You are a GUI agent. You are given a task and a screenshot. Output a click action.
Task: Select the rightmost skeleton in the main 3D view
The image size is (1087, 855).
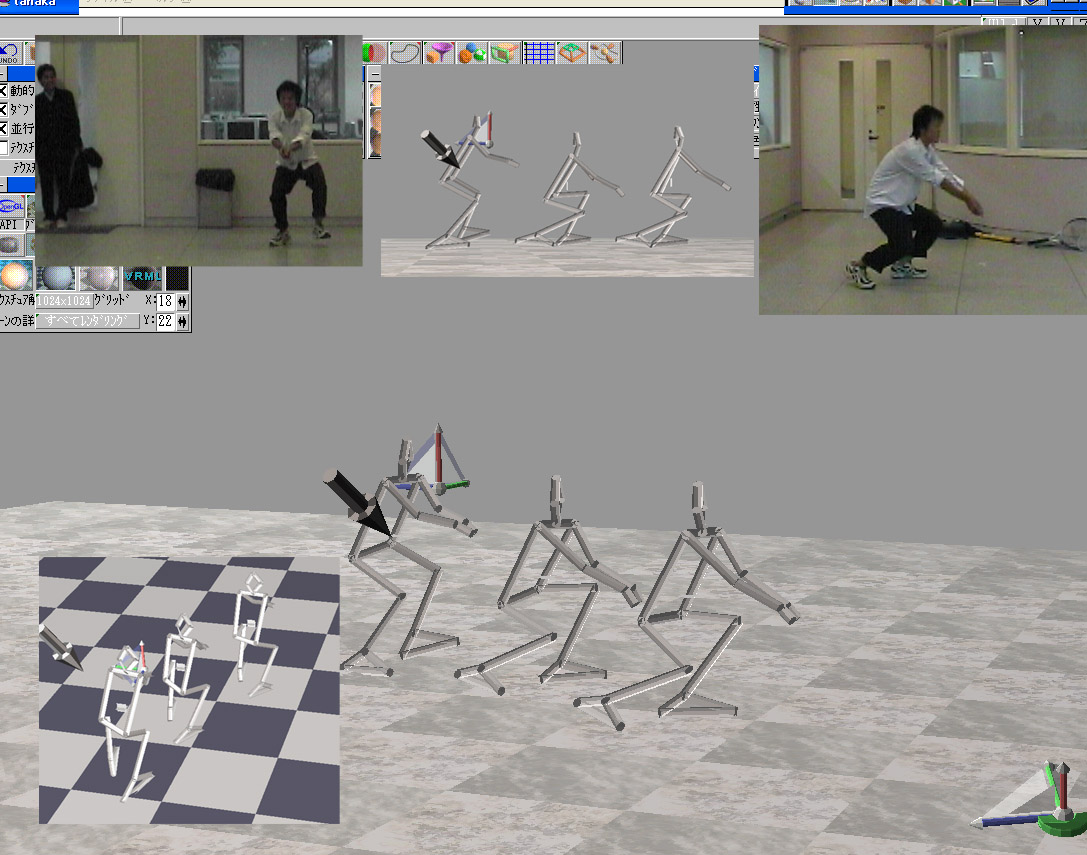[686, 607]
